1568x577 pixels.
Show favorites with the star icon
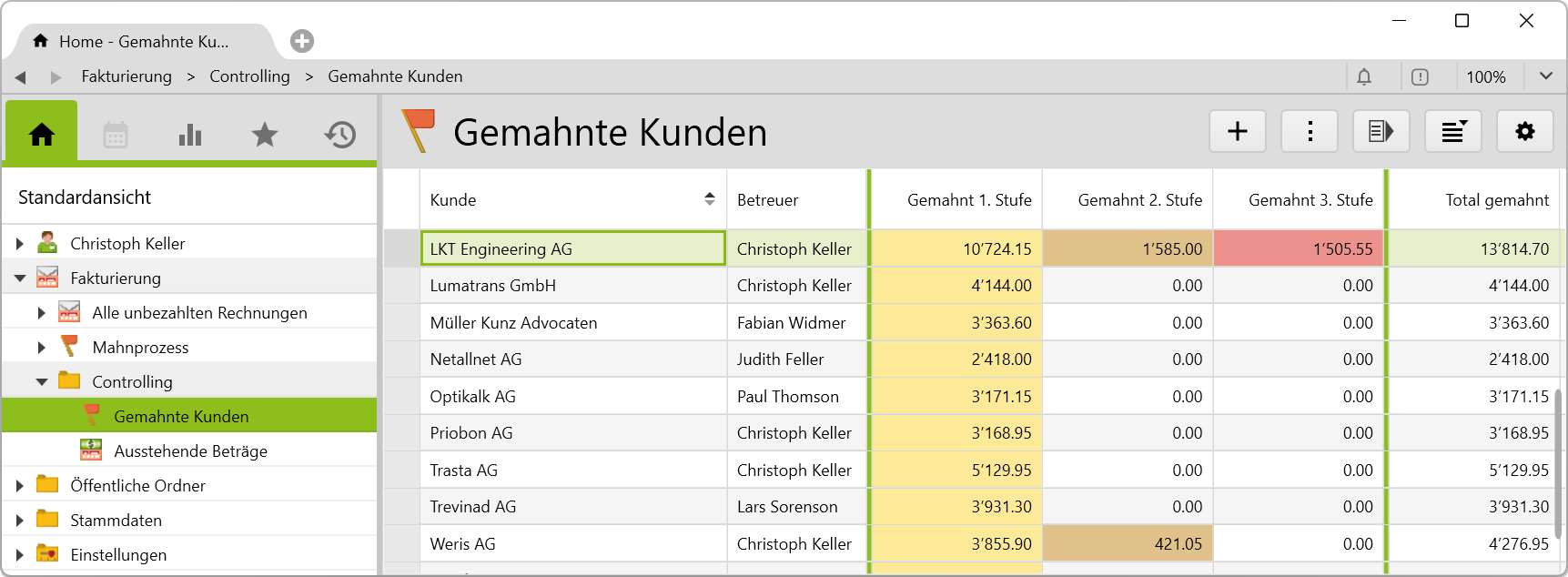pos(265,136)
